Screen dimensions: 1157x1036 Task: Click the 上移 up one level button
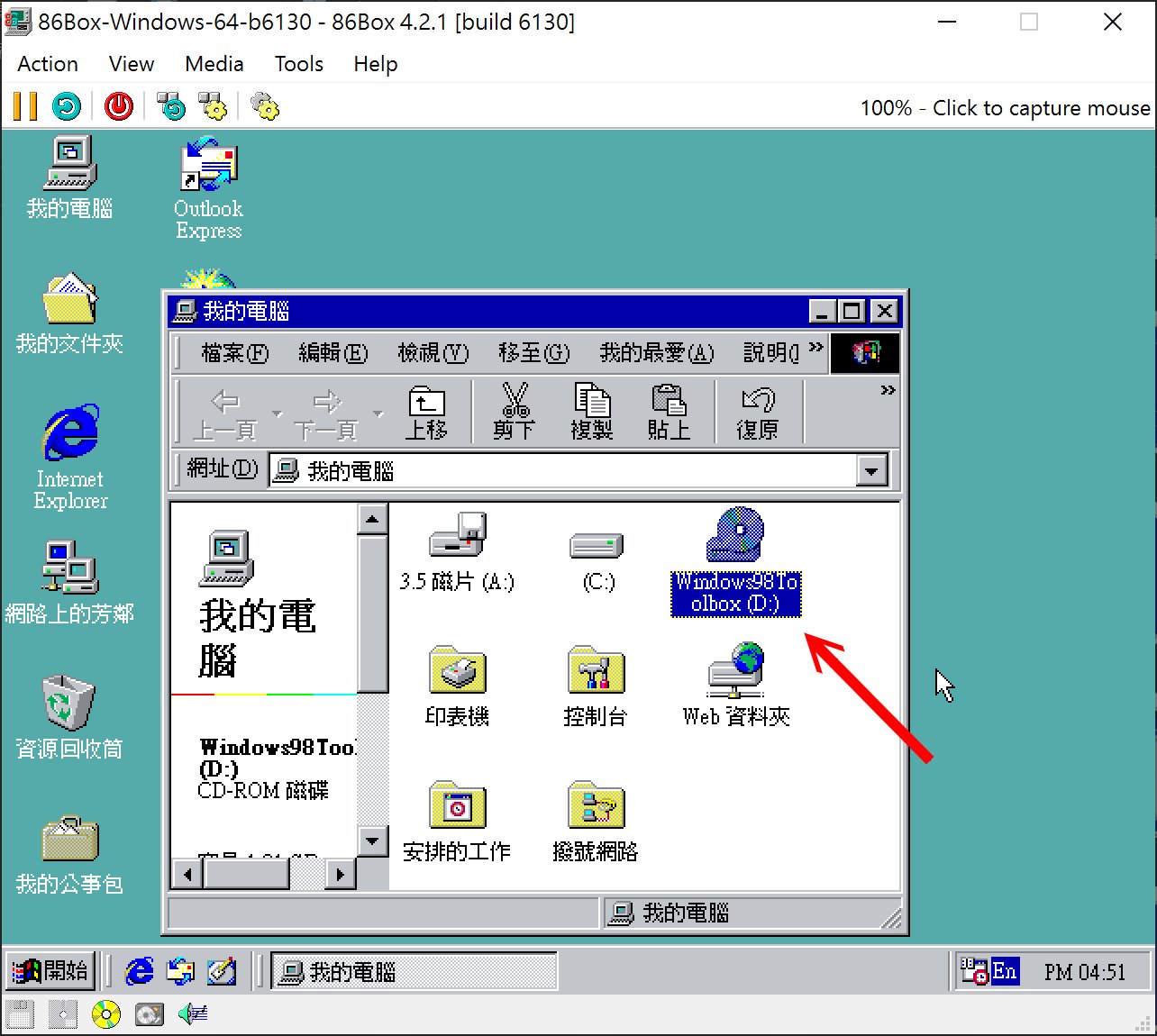click(426, 413)
